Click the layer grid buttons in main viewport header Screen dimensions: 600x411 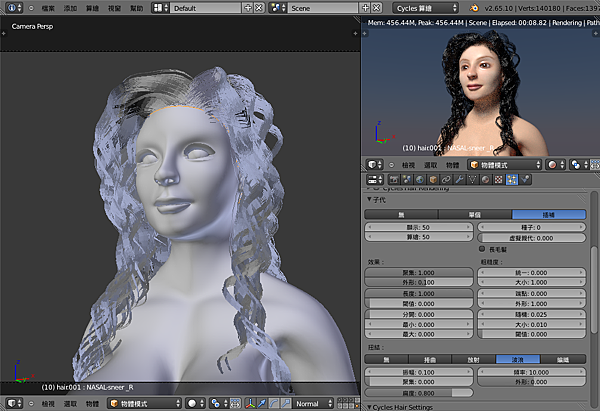point(348,403)
